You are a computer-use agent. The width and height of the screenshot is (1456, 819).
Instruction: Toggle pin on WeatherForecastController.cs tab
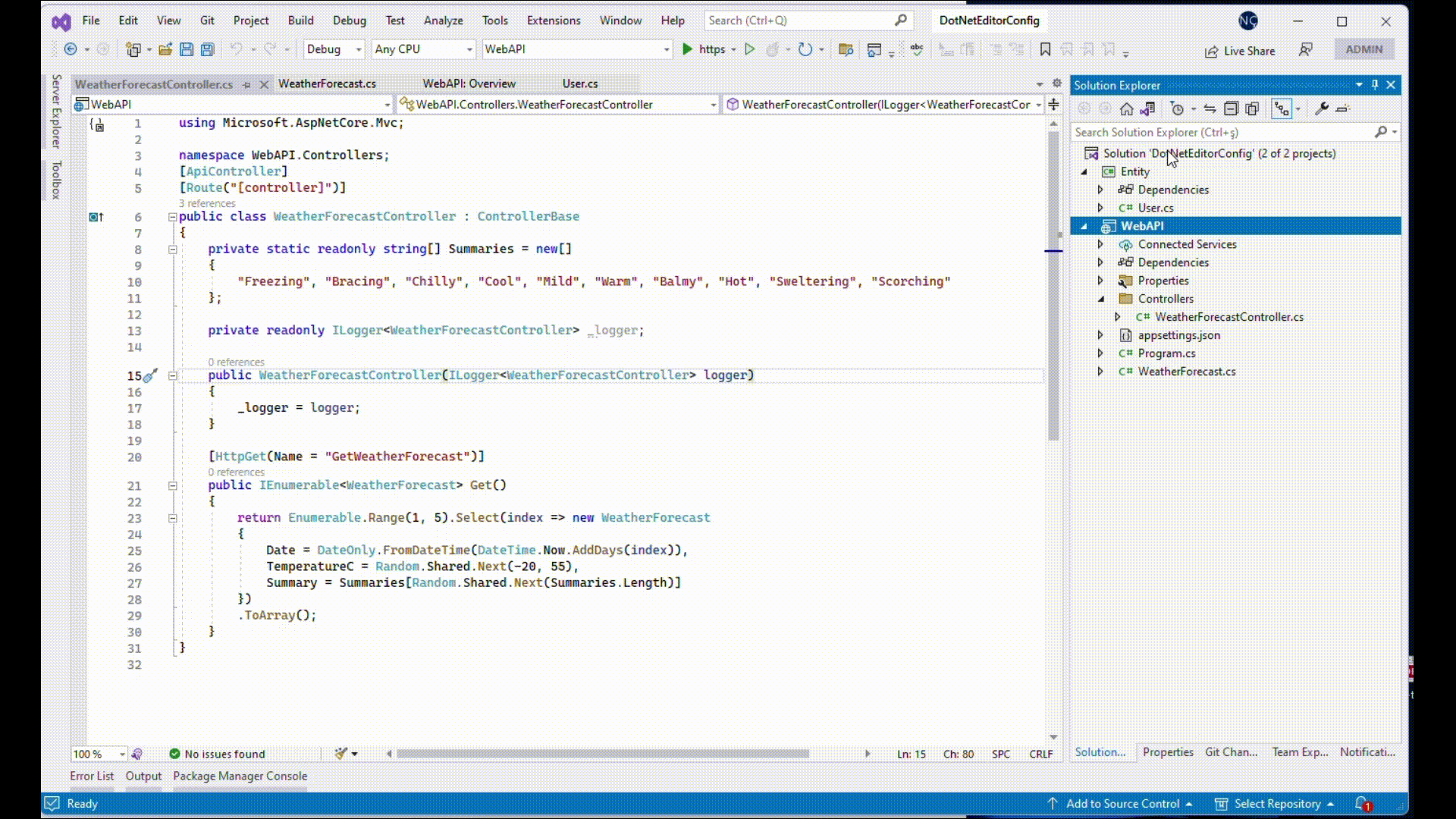[246, 84]
